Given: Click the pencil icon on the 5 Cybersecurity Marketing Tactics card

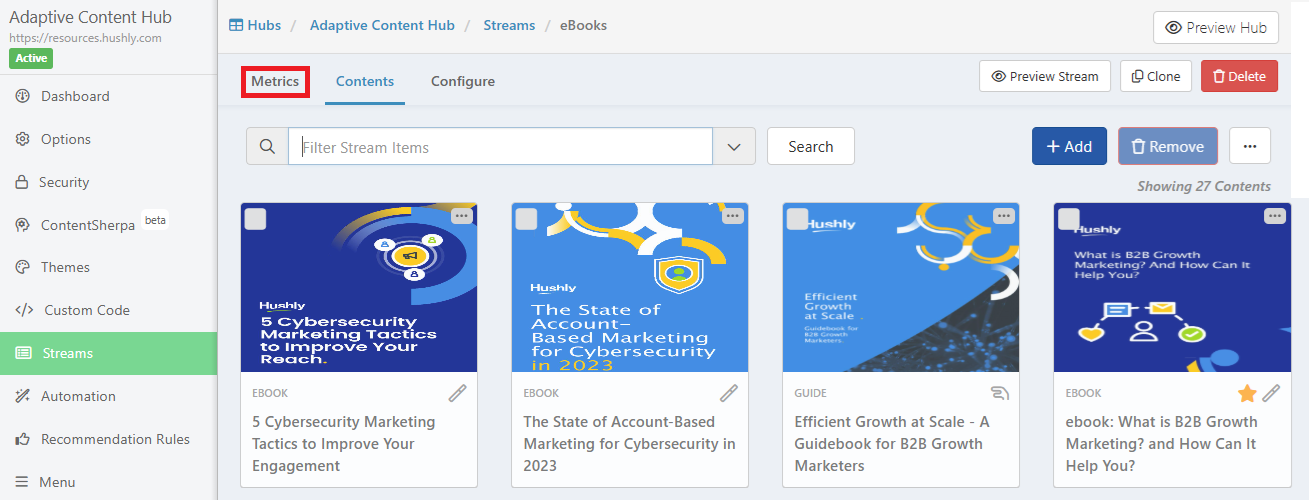Looking at the screenshot, I should point(457,393).
